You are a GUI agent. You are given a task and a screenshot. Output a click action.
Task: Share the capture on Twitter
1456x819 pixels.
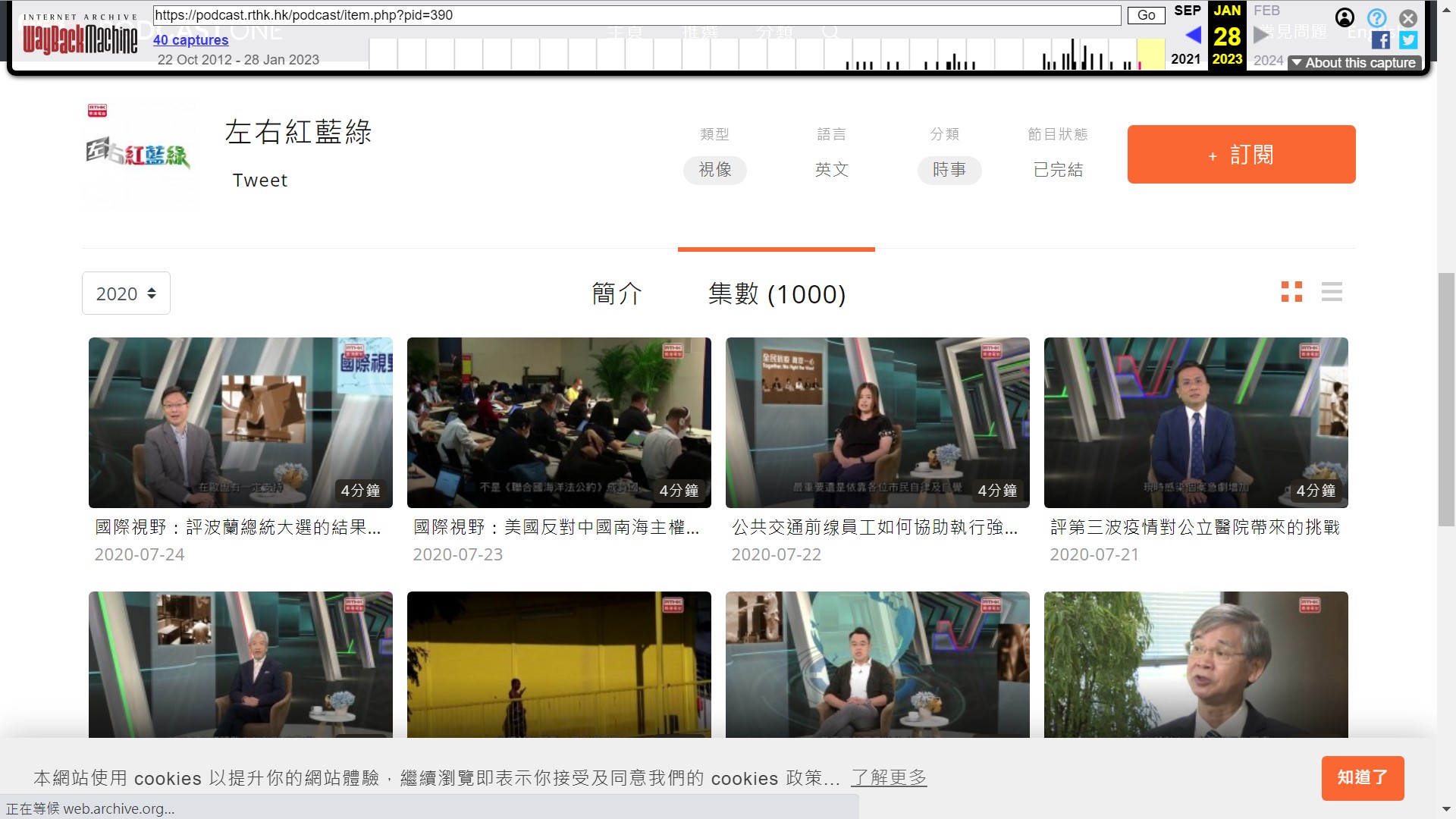coord(1408,40)
